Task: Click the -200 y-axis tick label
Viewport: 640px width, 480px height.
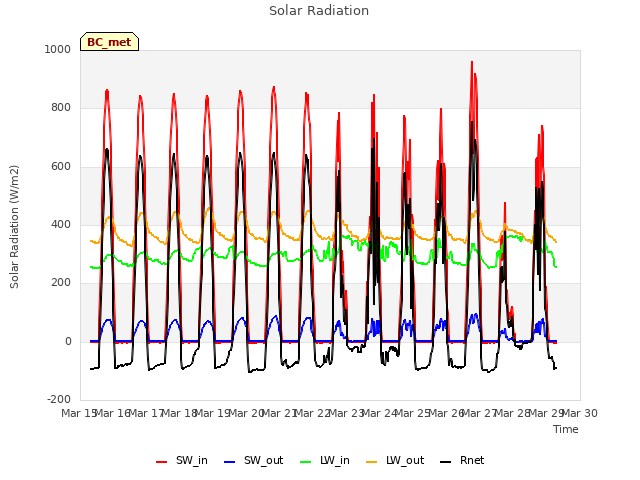Action: tap(59, 399)
